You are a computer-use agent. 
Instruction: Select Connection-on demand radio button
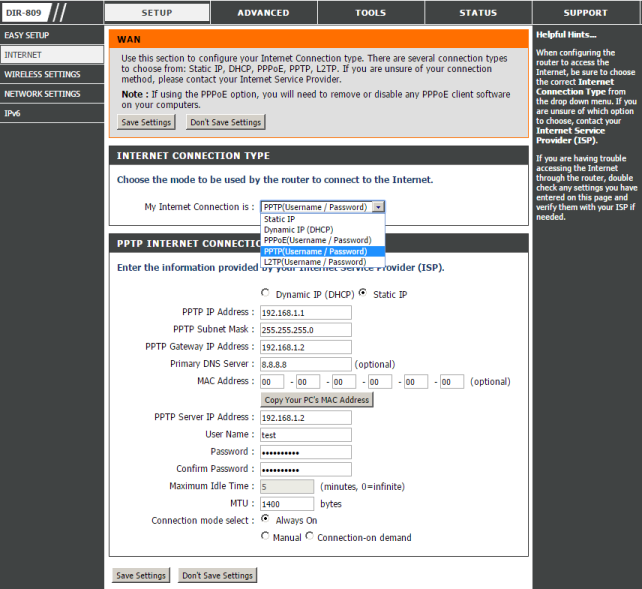click(x=310, y=536)
